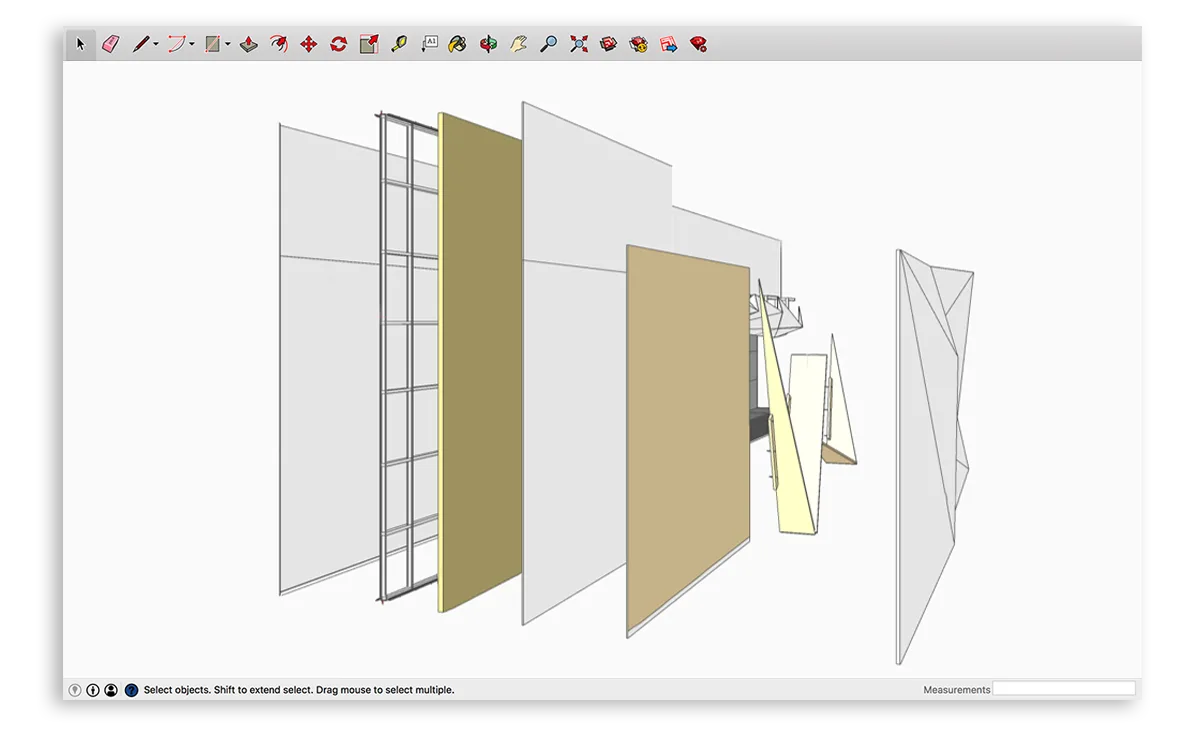Select the Scale tool

pos(369,44)
